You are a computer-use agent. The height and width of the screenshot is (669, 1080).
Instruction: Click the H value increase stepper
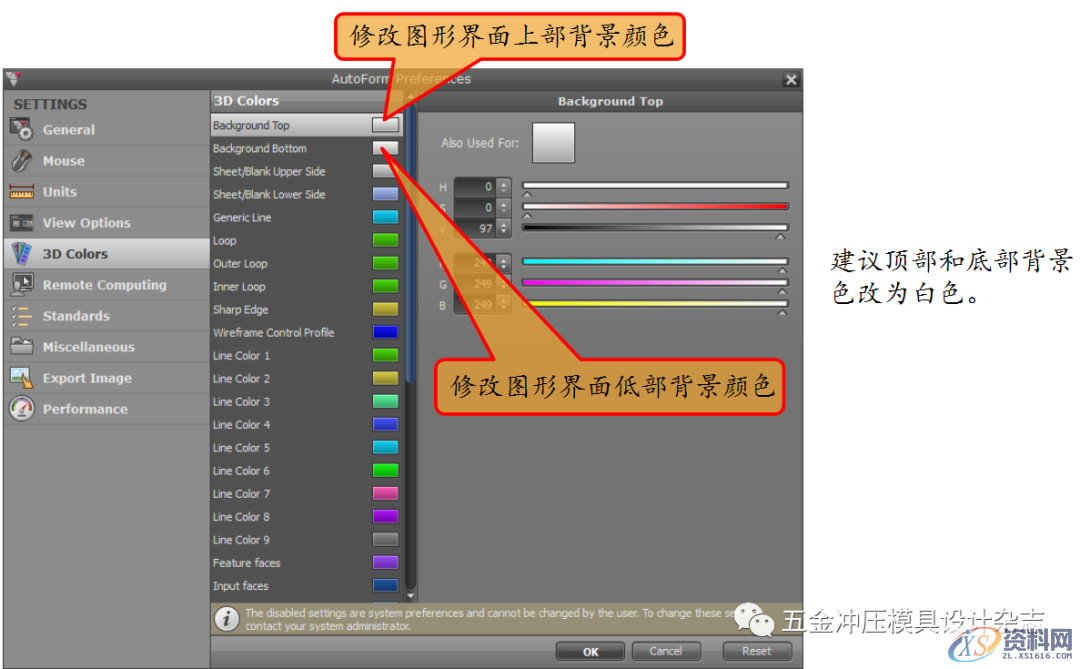pyautogui.click(x=504, y=183)
